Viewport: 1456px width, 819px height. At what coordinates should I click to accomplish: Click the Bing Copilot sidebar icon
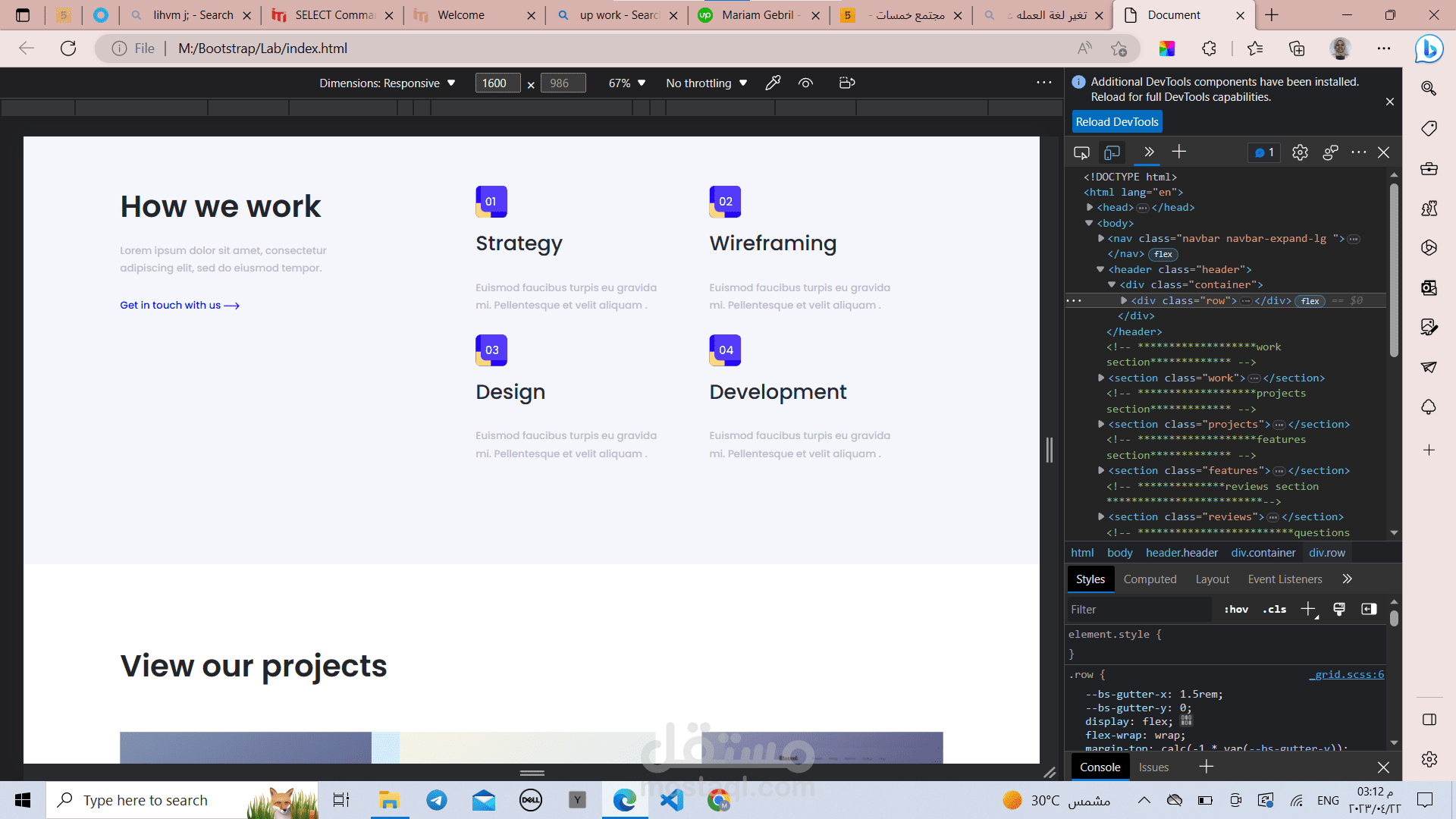[1429, 49]
